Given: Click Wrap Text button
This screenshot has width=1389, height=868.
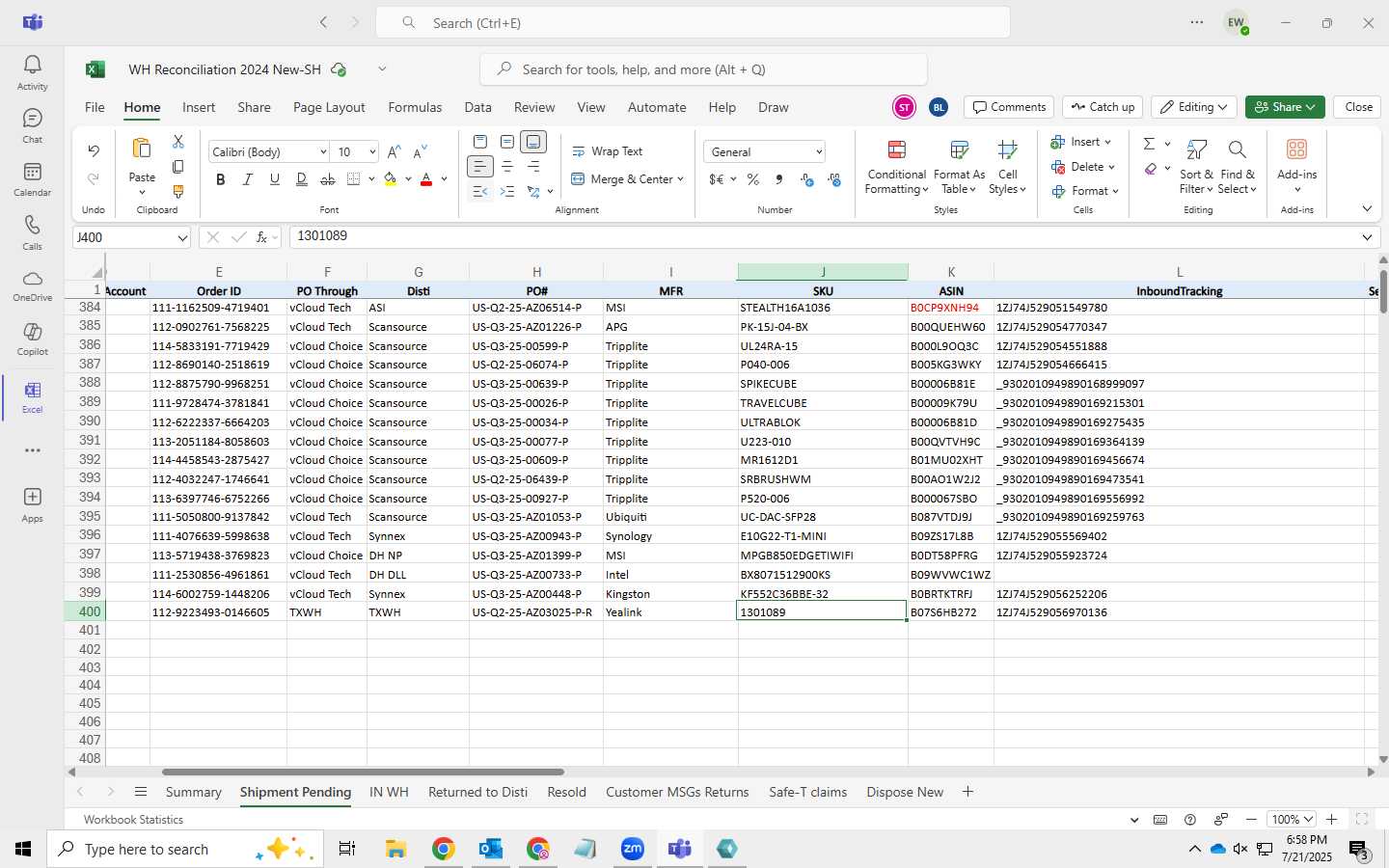Looking at the screenshot, I should (x=608, y=151).
